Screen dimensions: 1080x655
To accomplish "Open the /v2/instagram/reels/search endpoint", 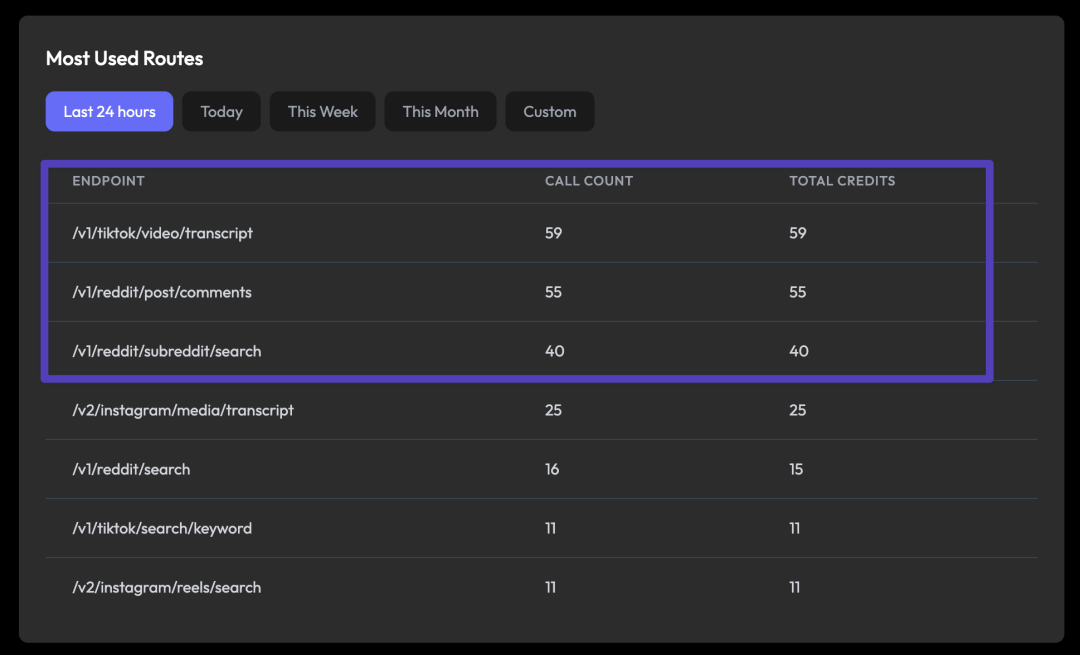I will click(x=166, y=587).
